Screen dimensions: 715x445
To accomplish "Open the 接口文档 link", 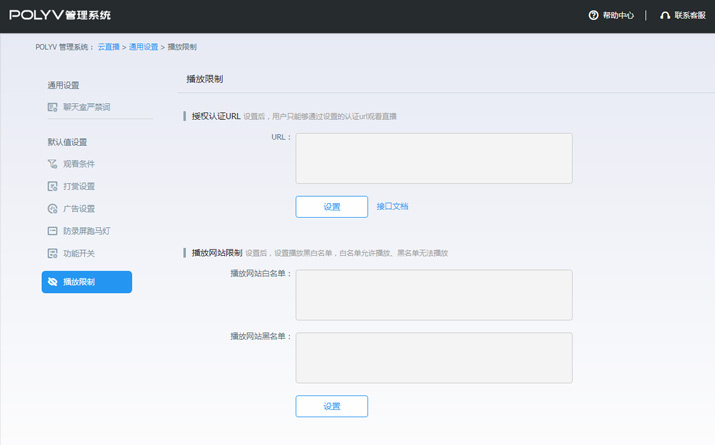I will click(392, 207).
